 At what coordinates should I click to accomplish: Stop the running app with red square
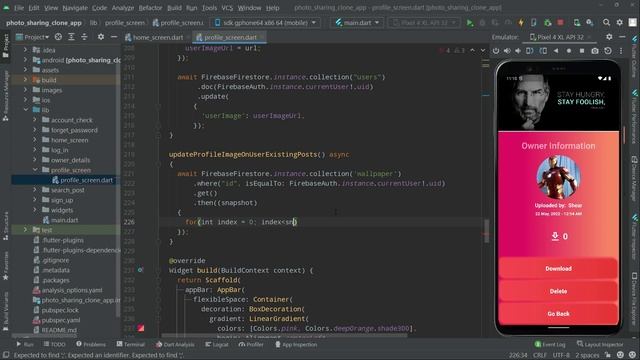pyautogui.click(x=560, y=23)
